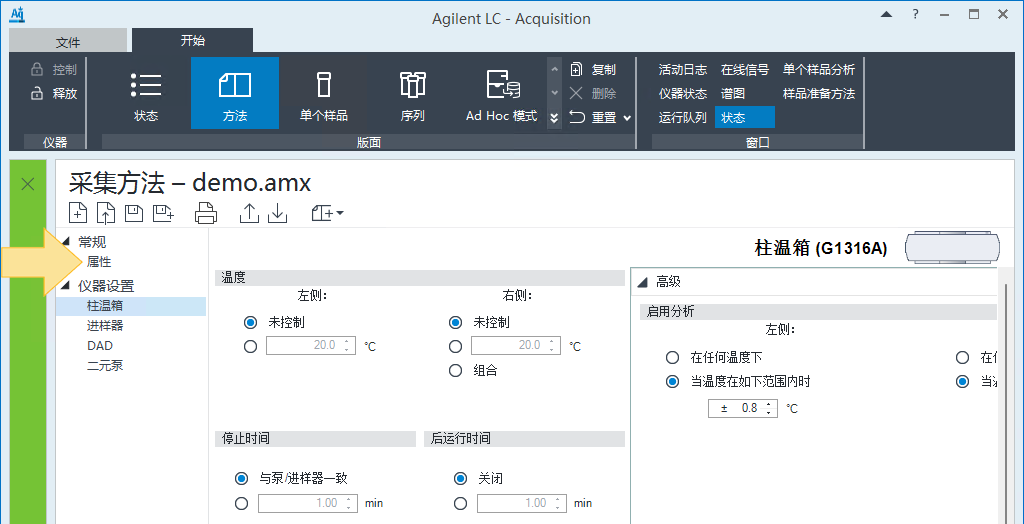Show the 在线信号 window
The height and width of the screenshot is (524, 1024).
pyautogui.click(x=744, y=69)
